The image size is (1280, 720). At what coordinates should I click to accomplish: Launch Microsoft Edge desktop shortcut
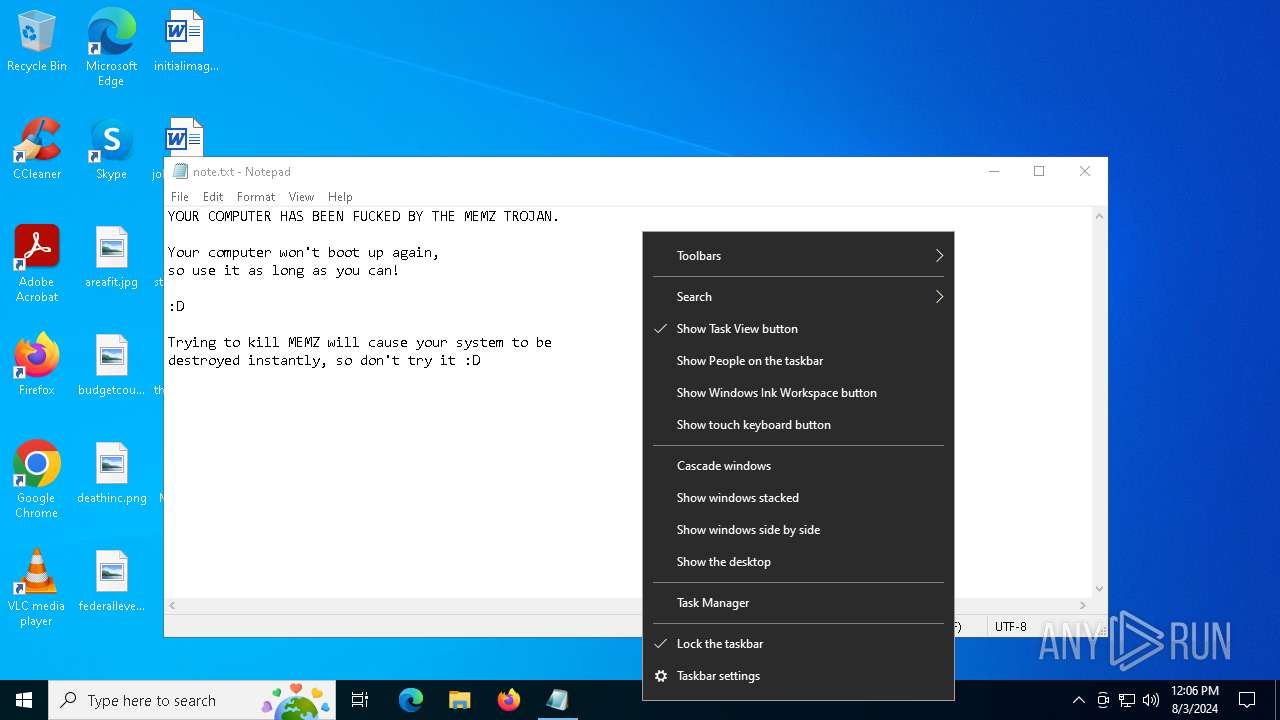tap(111, 48)
